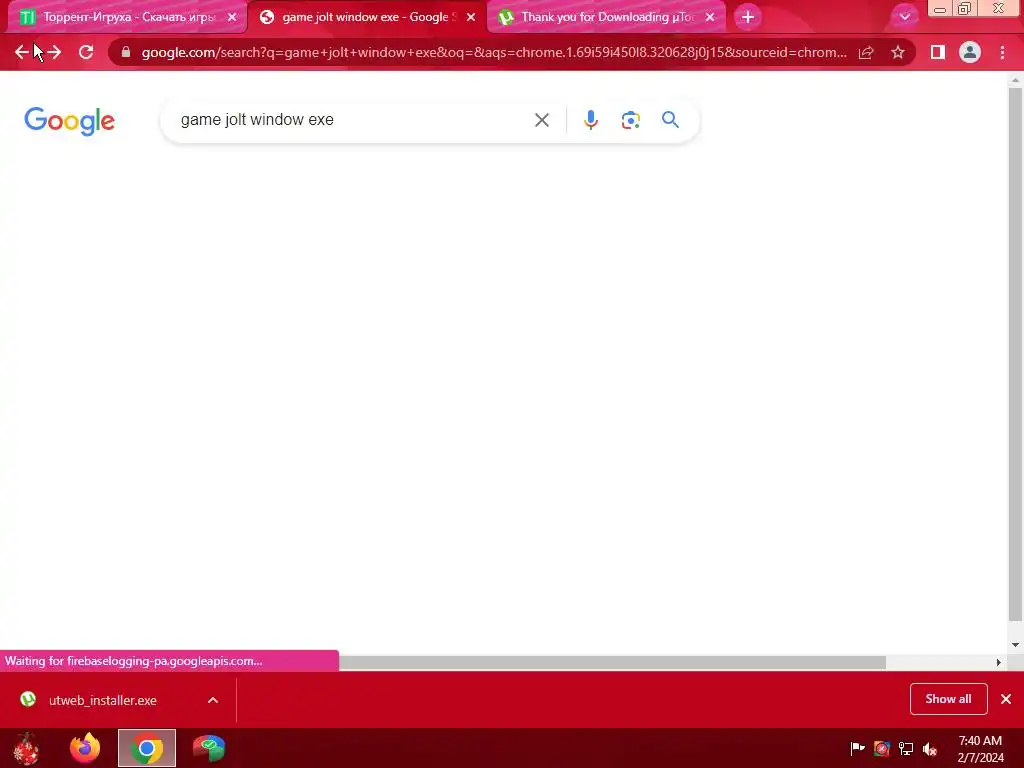Close the Торрент-Игруха tab

click(x=232, y=17)
